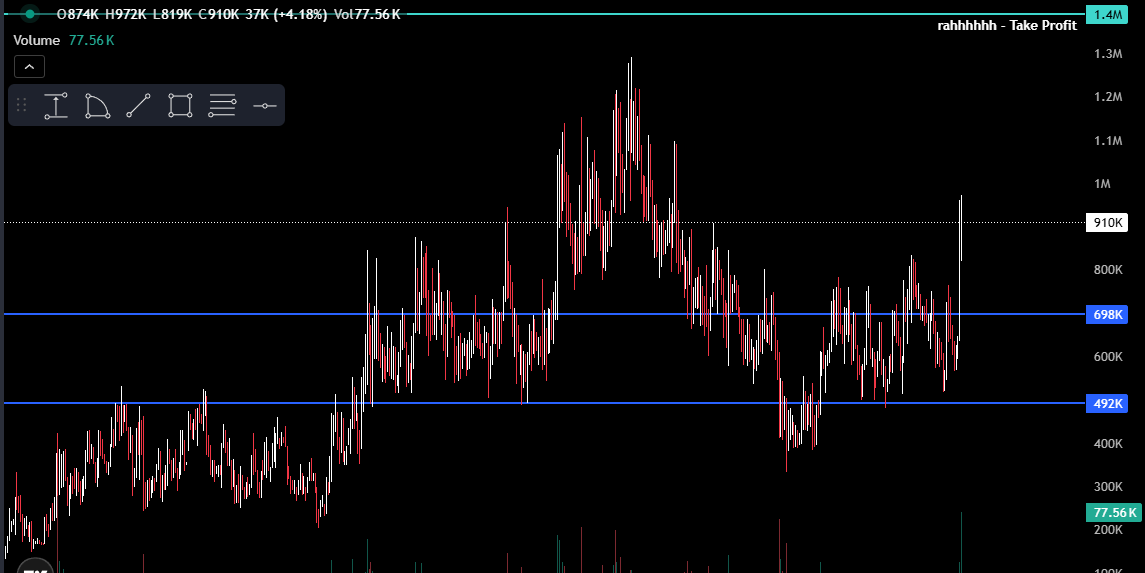Select the Horizontal Line tool

264,106
